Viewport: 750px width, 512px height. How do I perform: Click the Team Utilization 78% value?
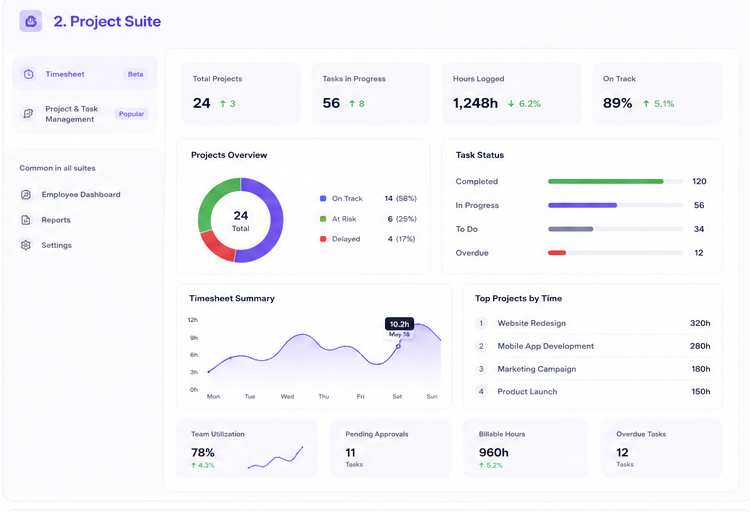[x=203, y=453]
